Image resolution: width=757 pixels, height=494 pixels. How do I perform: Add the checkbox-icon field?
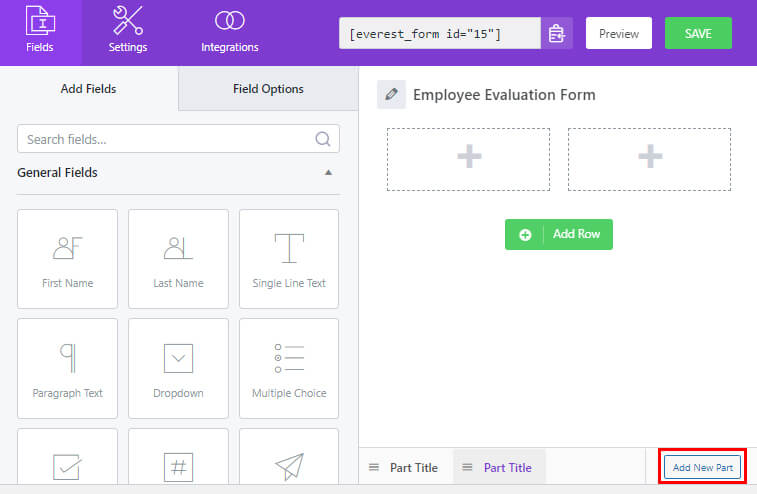pos(68,457)
